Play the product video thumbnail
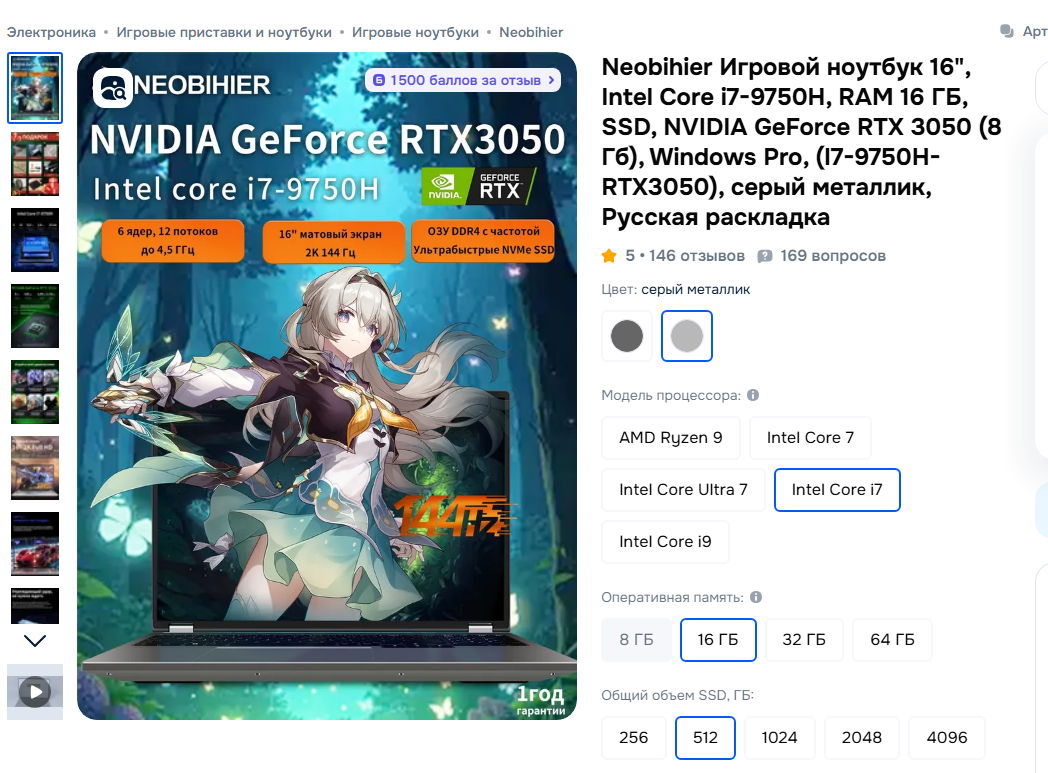 click(x=35, y=691)
